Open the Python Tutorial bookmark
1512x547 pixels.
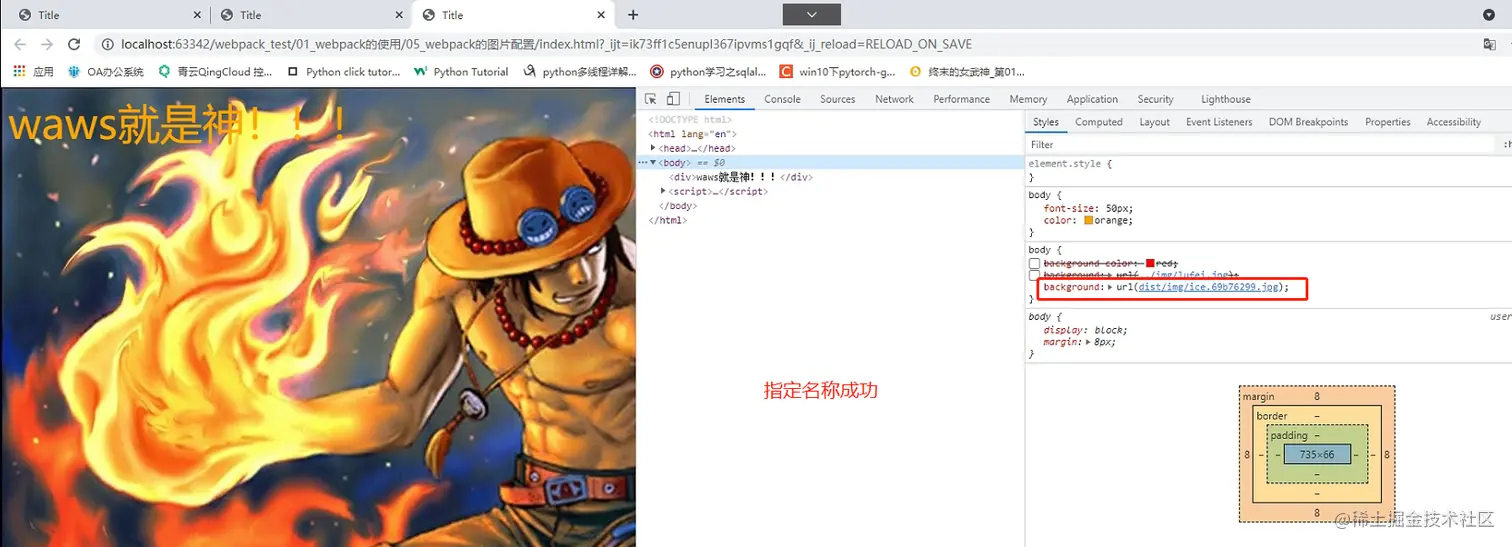[461, 72]
